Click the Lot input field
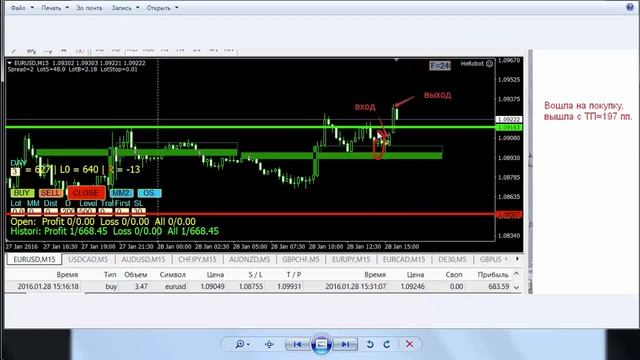This screenshot has width=640, height=360. tap(18, 211)
